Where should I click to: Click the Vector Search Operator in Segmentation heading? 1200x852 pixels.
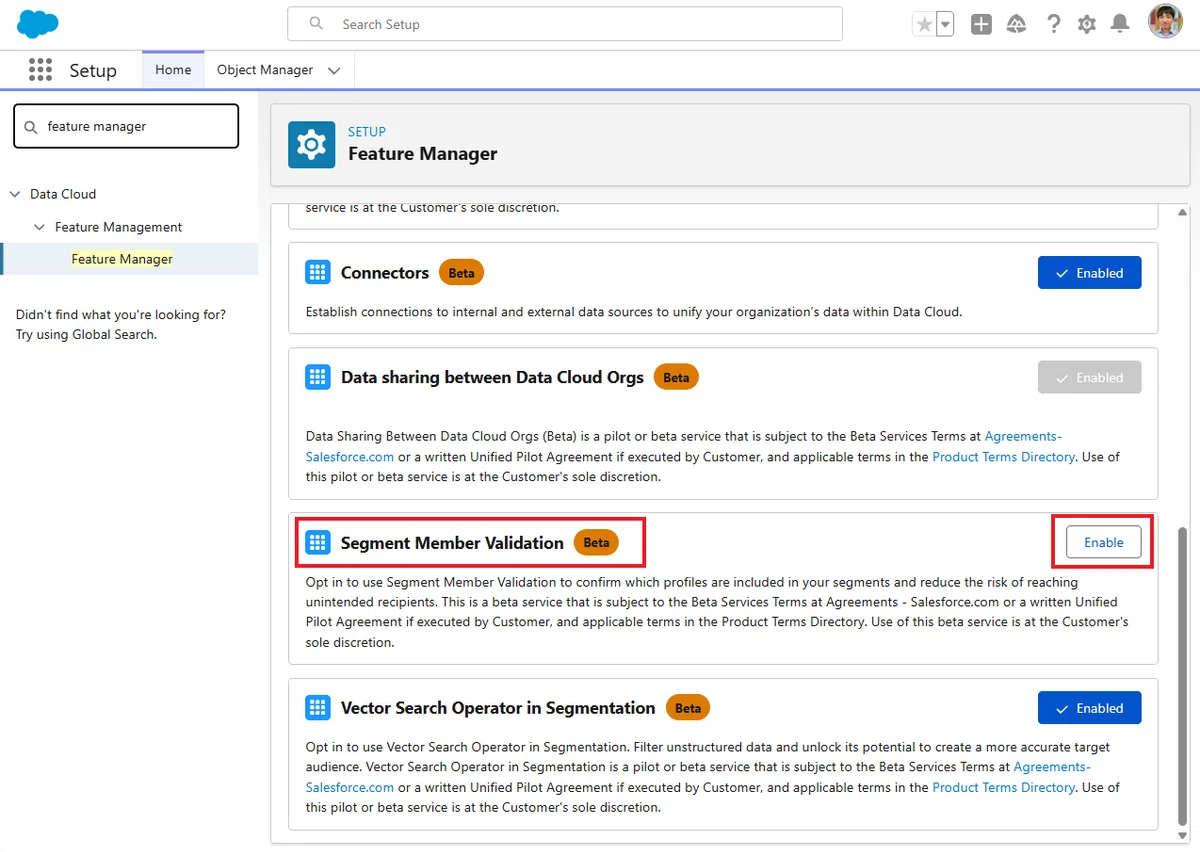tap(498, 708)
